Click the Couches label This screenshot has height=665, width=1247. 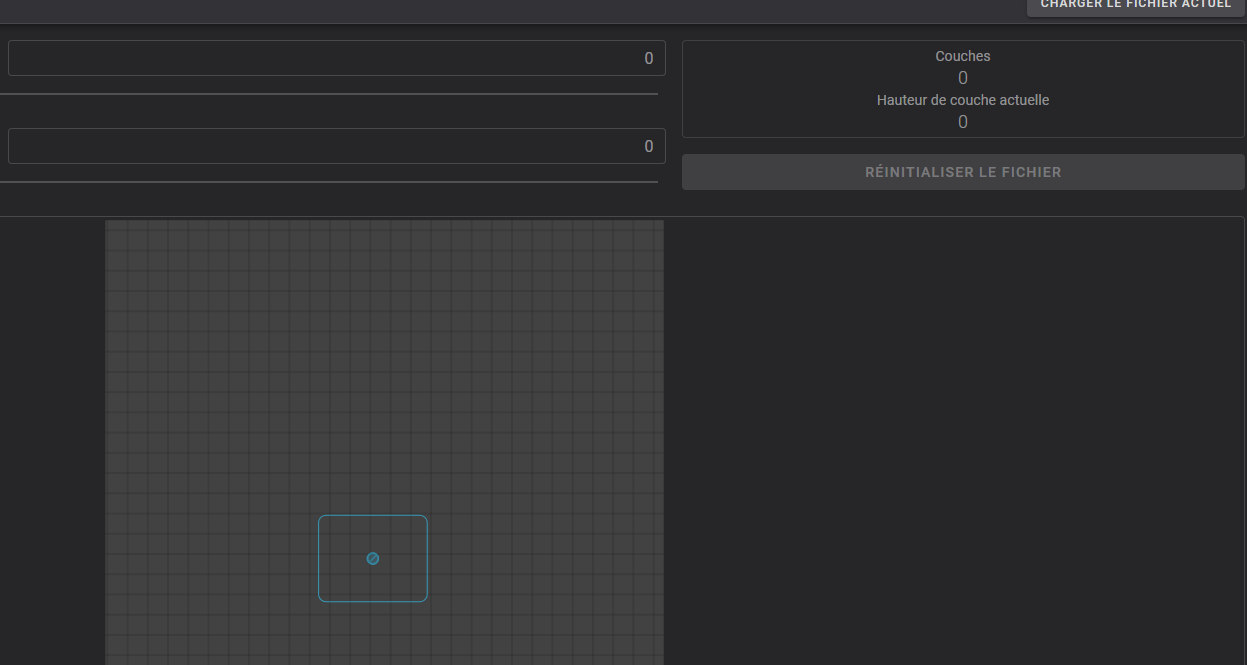[x=963, y=56]
